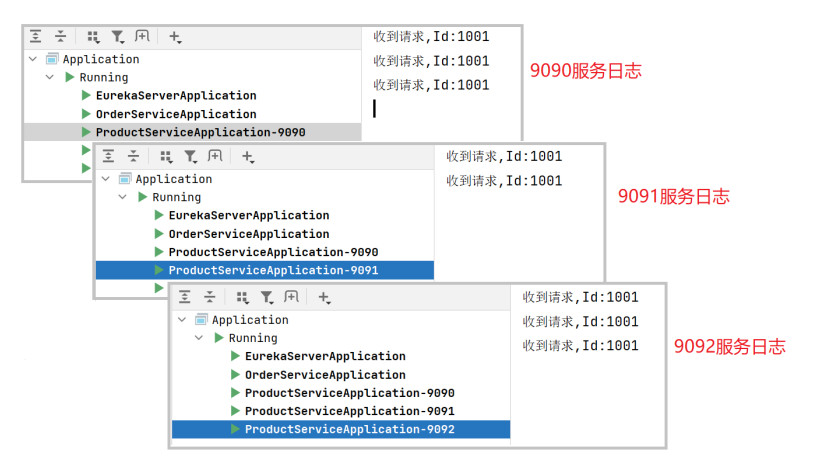Open Group By icon in 9090 panel toolbar
The image size is (824, 470).
pos(93,36)
